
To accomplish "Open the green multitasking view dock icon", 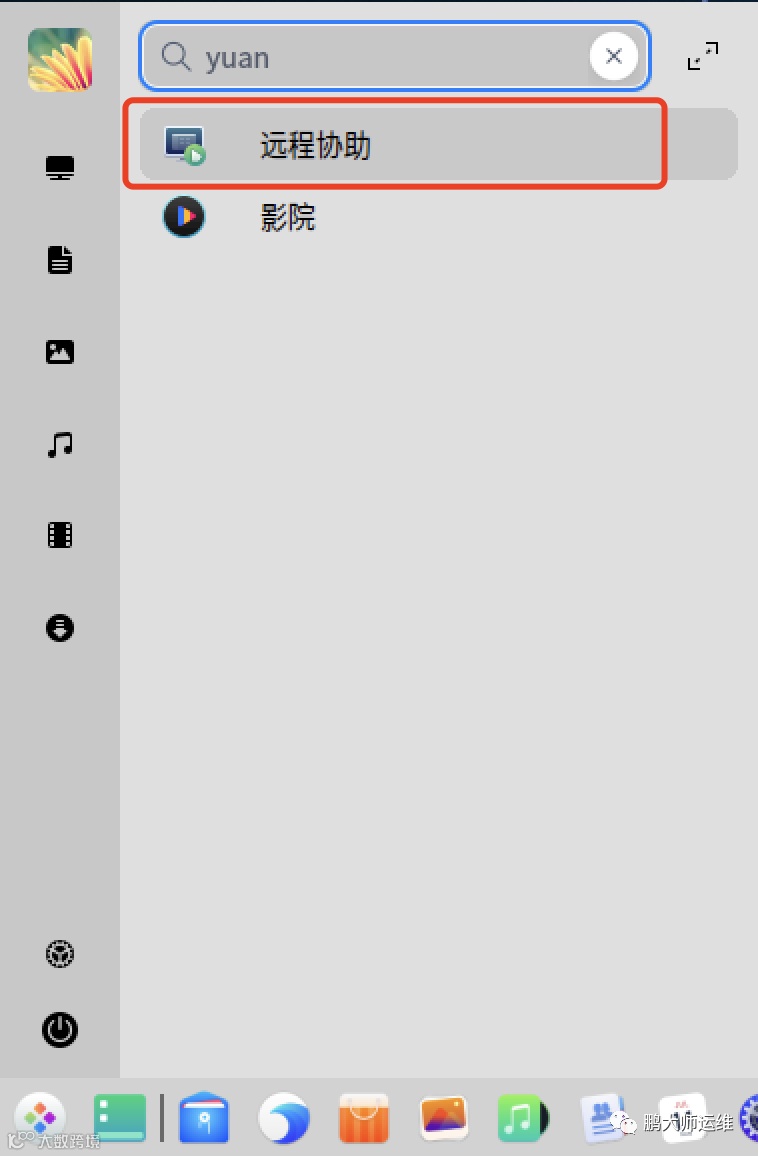I will pos(119,1118).
